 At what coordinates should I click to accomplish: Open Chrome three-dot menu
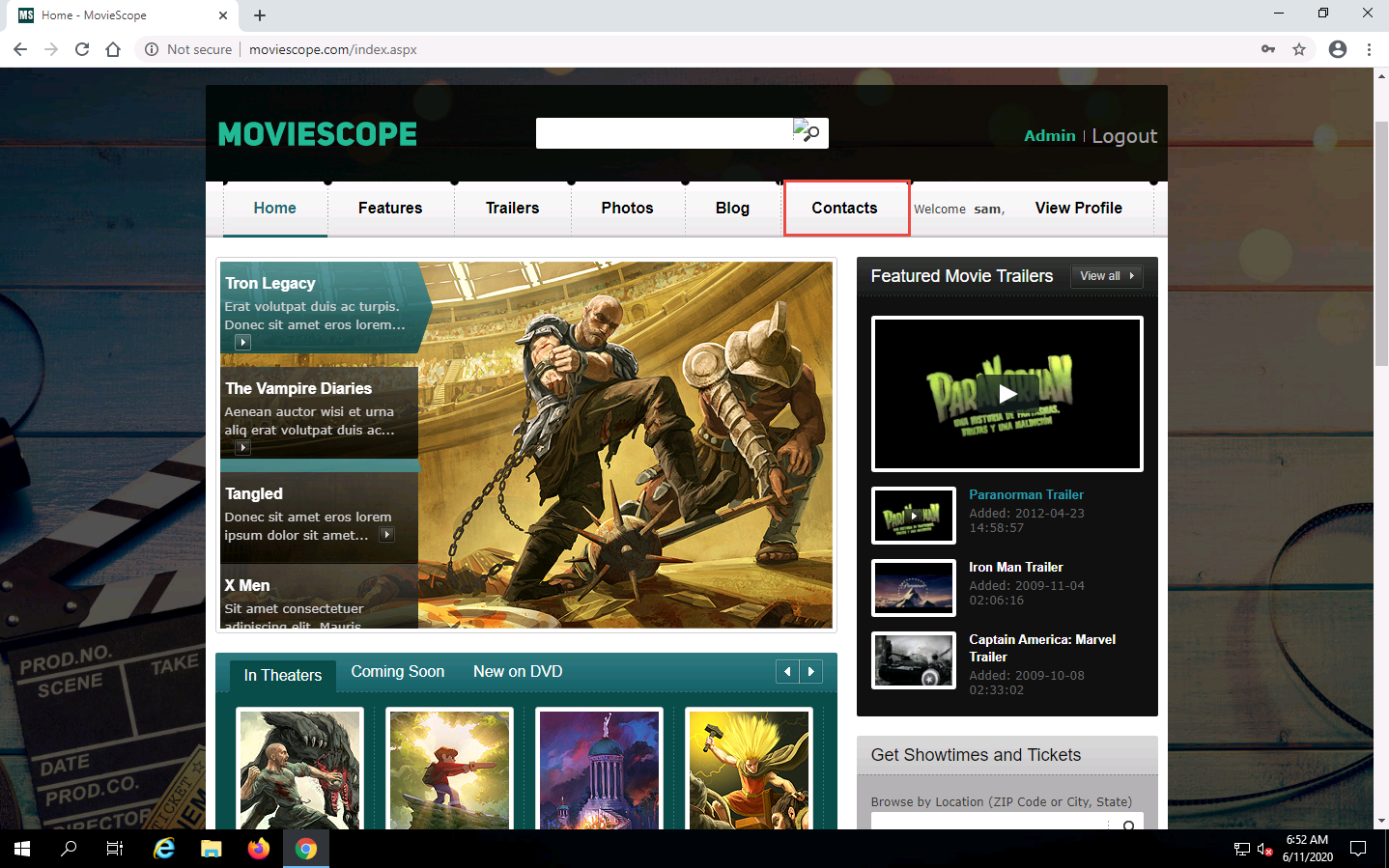pos(1369,49)
